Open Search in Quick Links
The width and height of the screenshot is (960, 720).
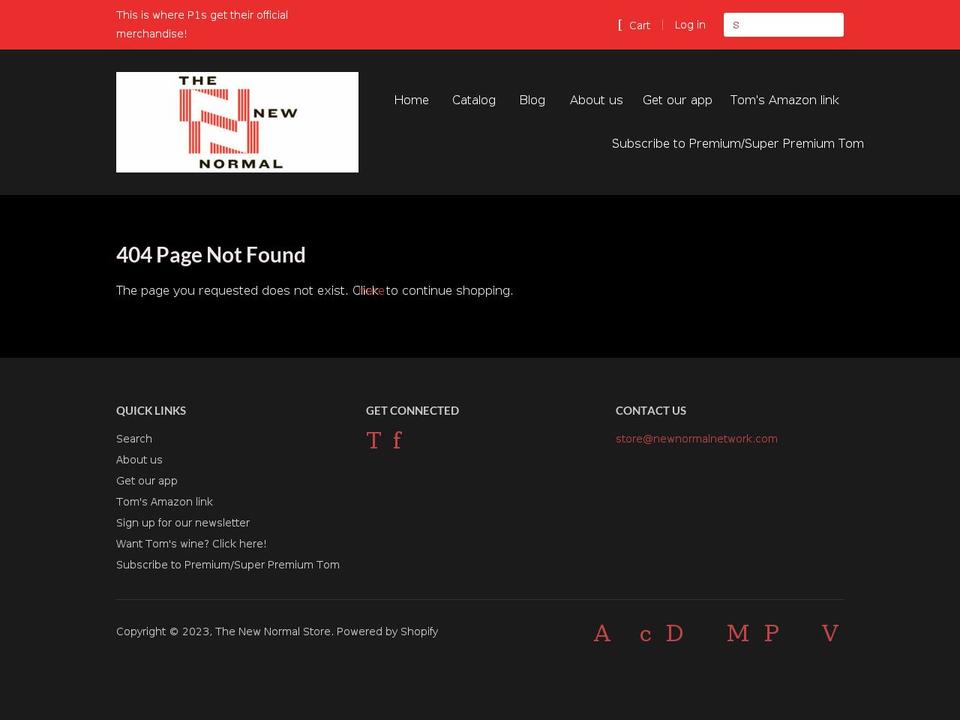click(134, 439)
